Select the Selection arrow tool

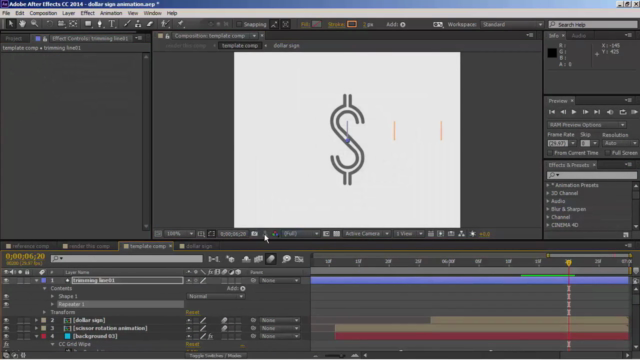click(11, 24)
